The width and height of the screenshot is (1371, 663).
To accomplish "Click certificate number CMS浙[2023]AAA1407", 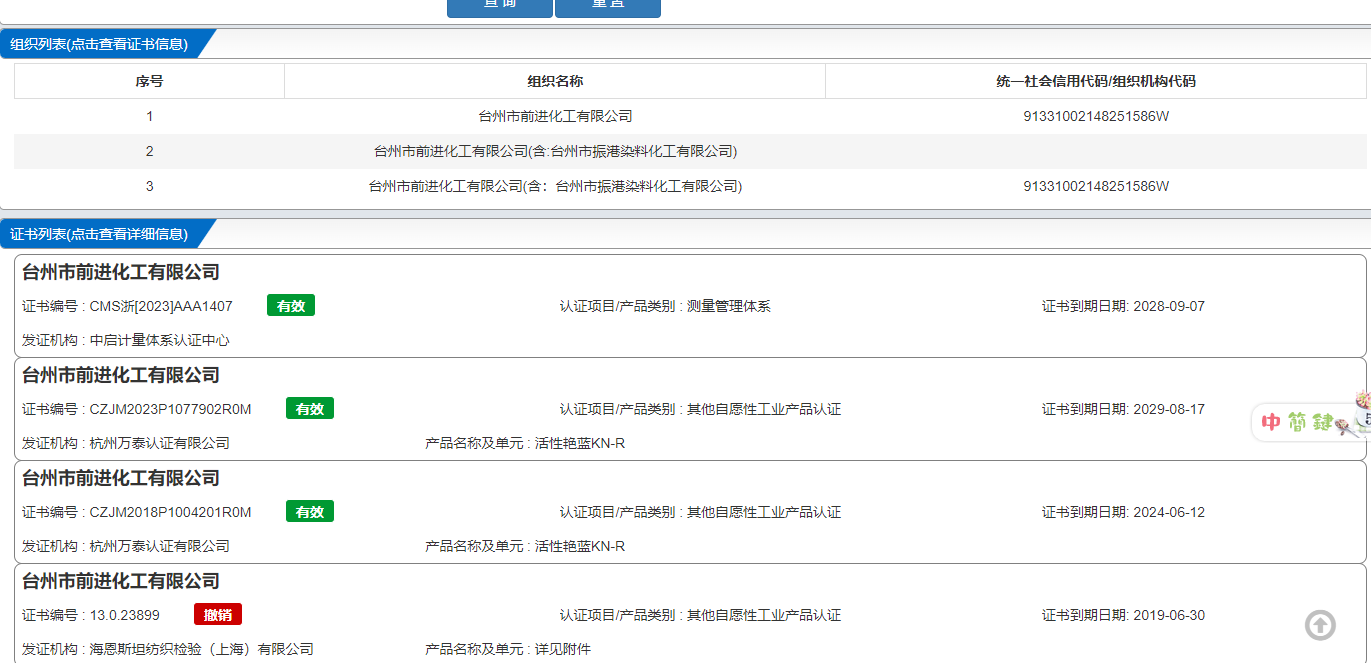I will pyautogui.click(x=161, y=306).
